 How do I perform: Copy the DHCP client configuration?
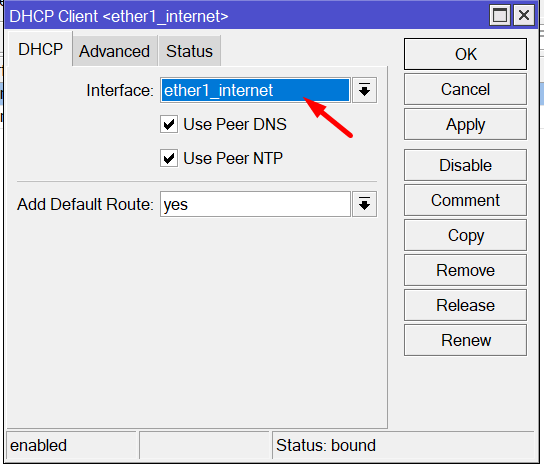tap(465, 235)
